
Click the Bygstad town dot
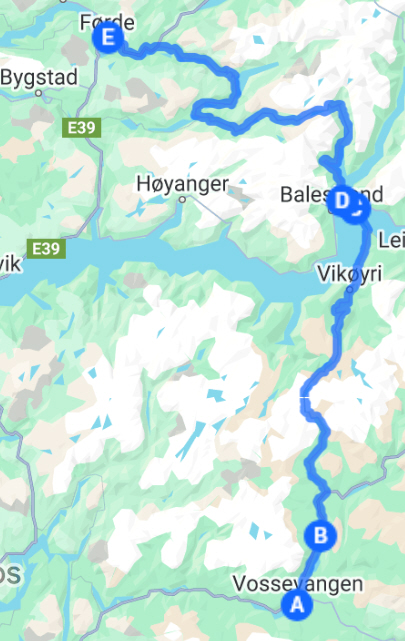coord(38,93)
